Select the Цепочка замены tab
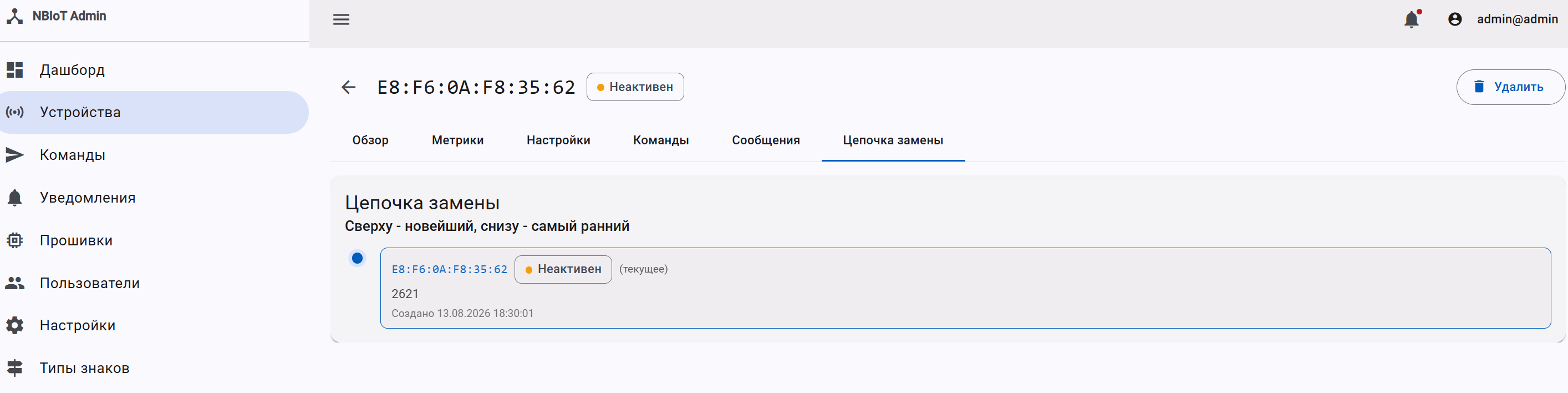This screenshot has width=1568, height=393. coord(893,140)
